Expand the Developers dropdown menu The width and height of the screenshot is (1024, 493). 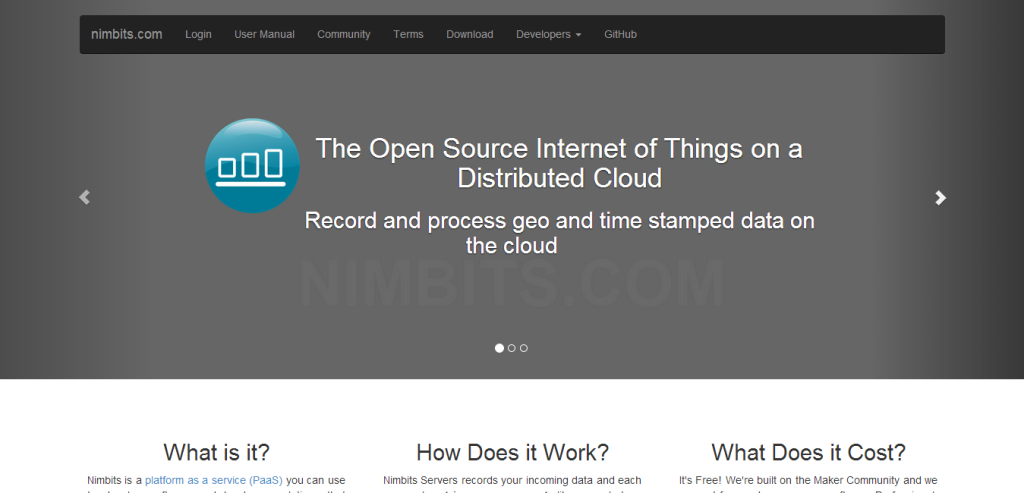(x=548, y=34)
